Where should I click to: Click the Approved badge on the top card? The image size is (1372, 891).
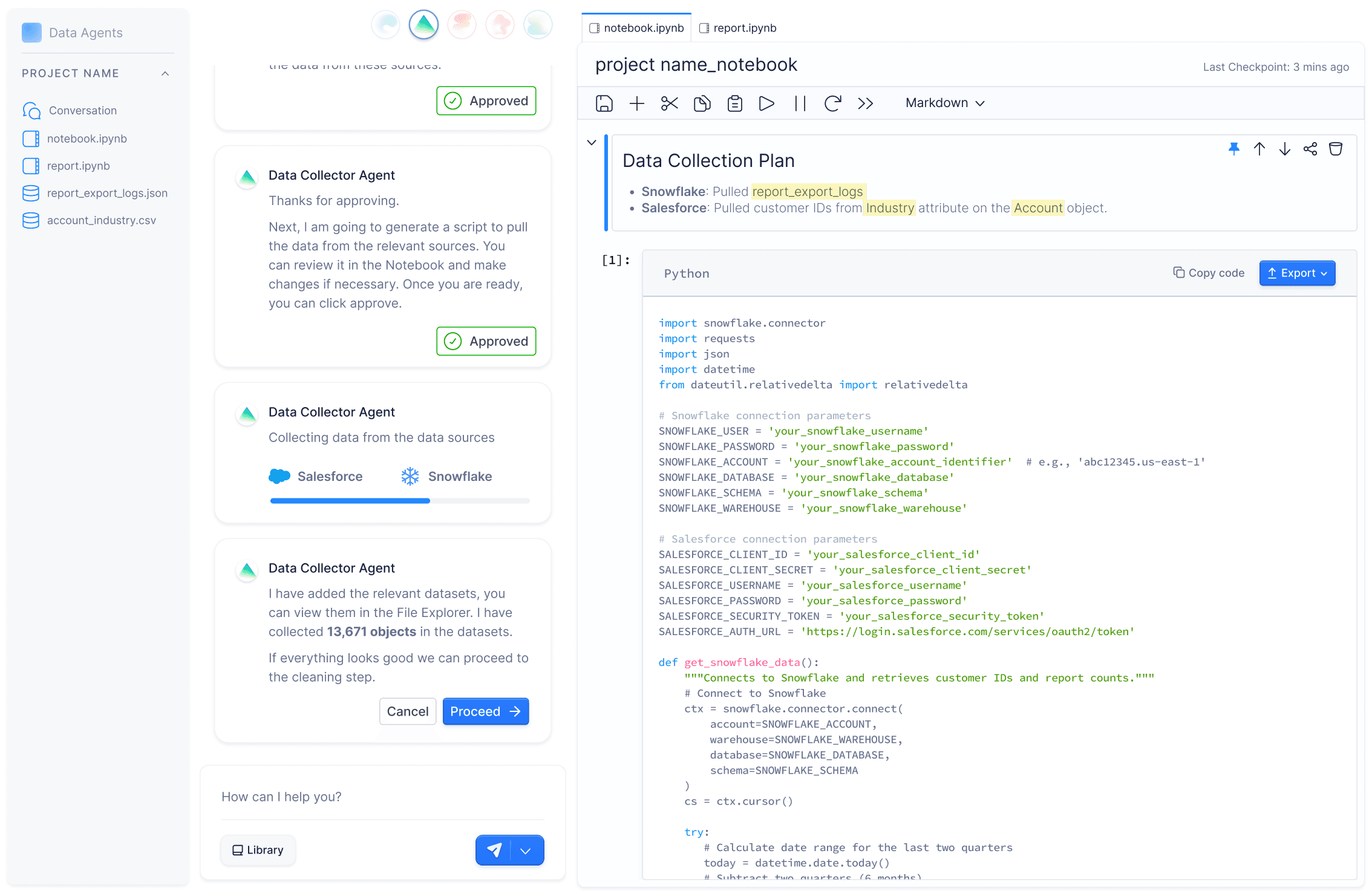pyautogui.click(x=486, y=100)
